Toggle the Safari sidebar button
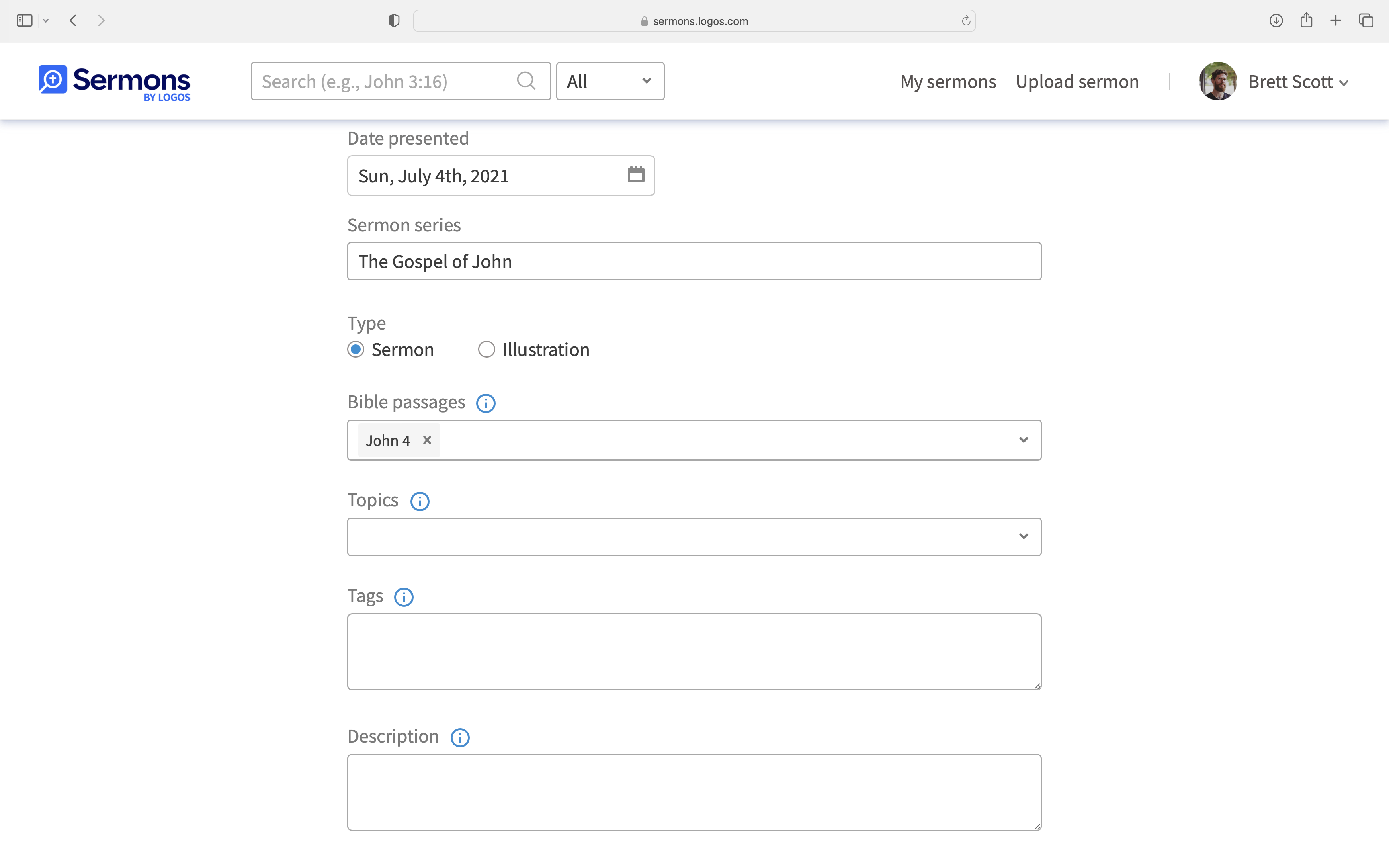The image size is (1389, 868). click(24, 20)
